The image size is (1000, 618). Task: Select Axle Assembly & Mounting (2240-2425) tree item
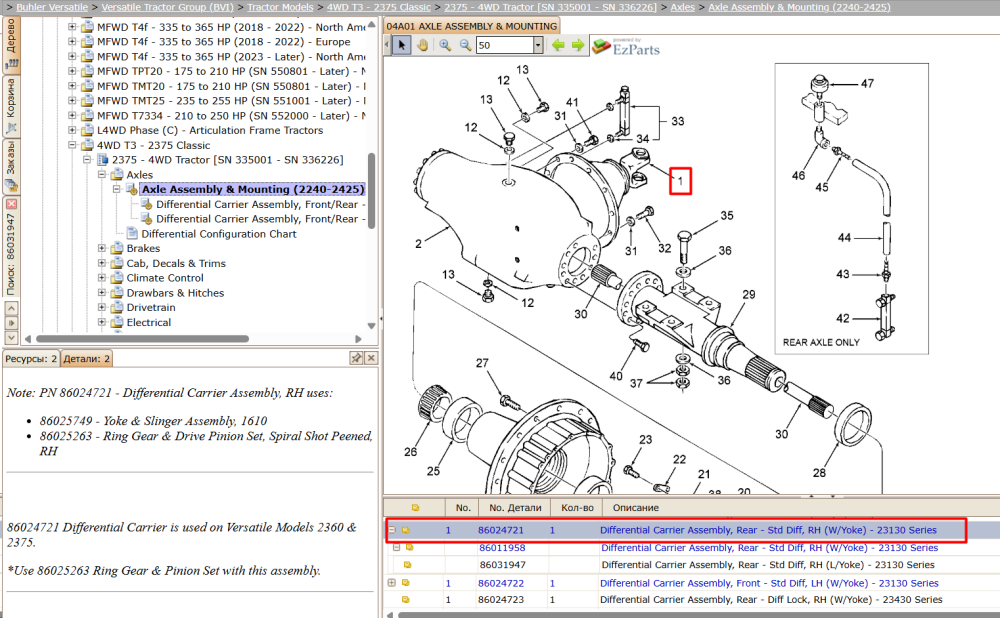(253, 189)
